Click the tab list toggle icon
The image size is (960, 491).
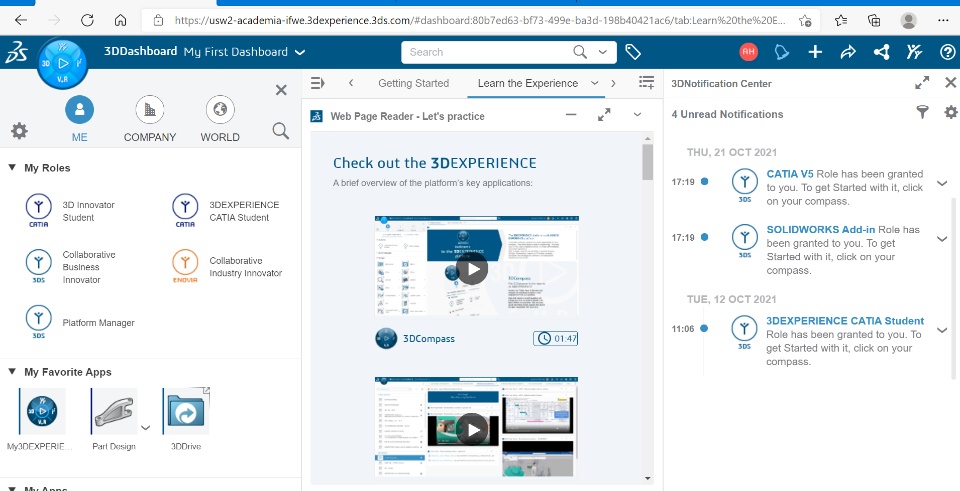click(318, 83)
